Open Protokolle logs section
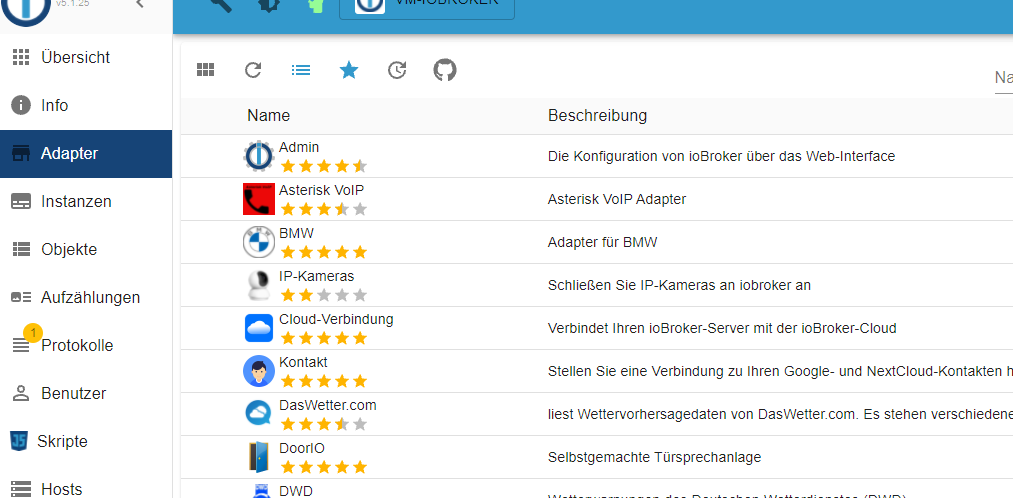 (x=86, y=346)
